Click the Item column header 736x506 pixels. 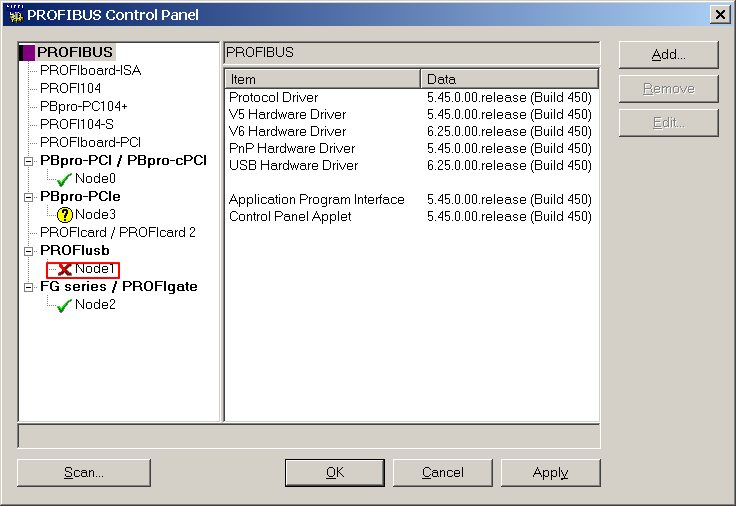click(x=322, y=79)
